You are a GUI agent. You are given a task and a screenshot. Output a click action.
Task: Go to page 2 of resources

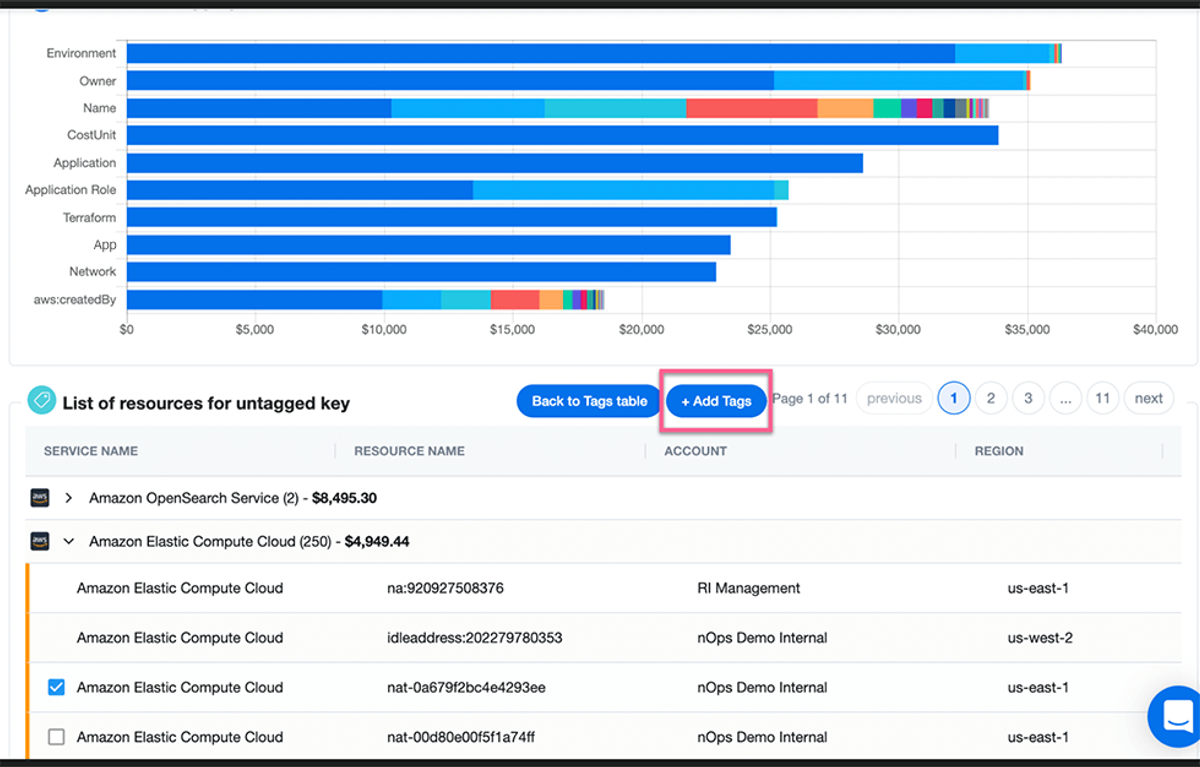point(991,398)
